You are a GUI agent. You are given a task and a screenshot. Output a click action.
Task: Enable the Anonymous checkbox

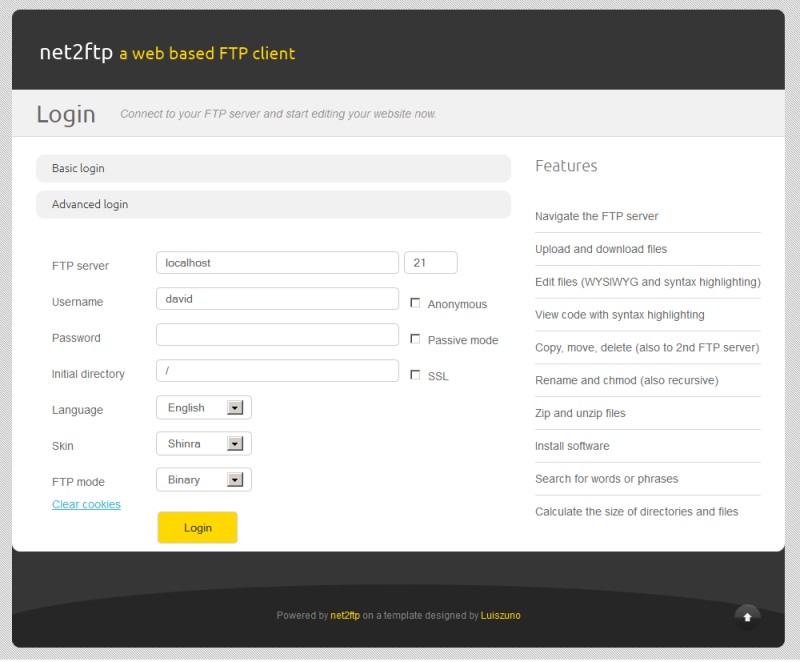415,303
